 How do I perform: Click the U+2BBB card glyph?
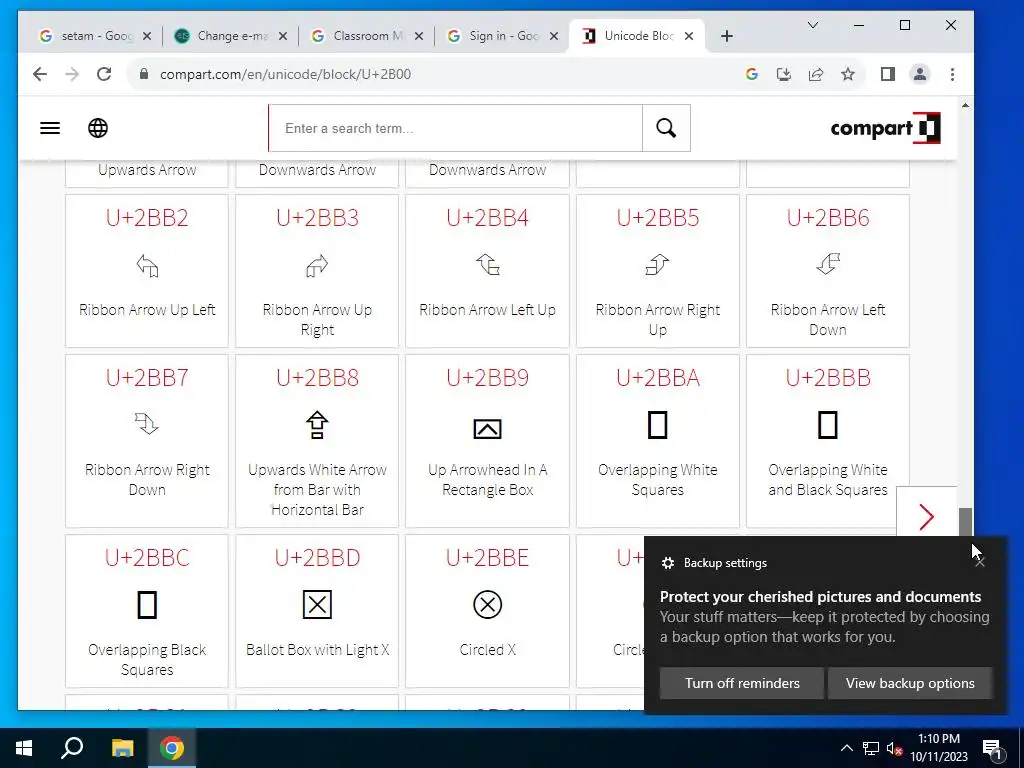click(x=828, y=425)
